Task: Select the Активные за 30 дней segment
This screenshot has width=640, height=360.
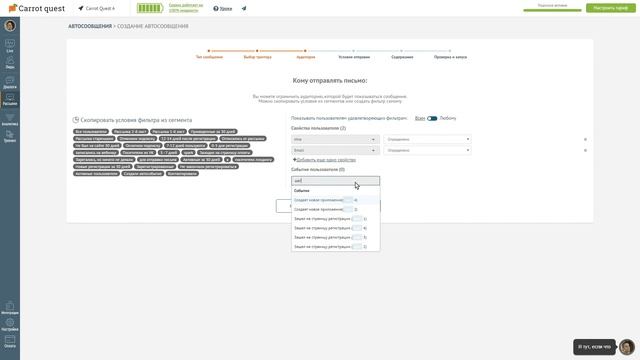Action: pos(201,160)
